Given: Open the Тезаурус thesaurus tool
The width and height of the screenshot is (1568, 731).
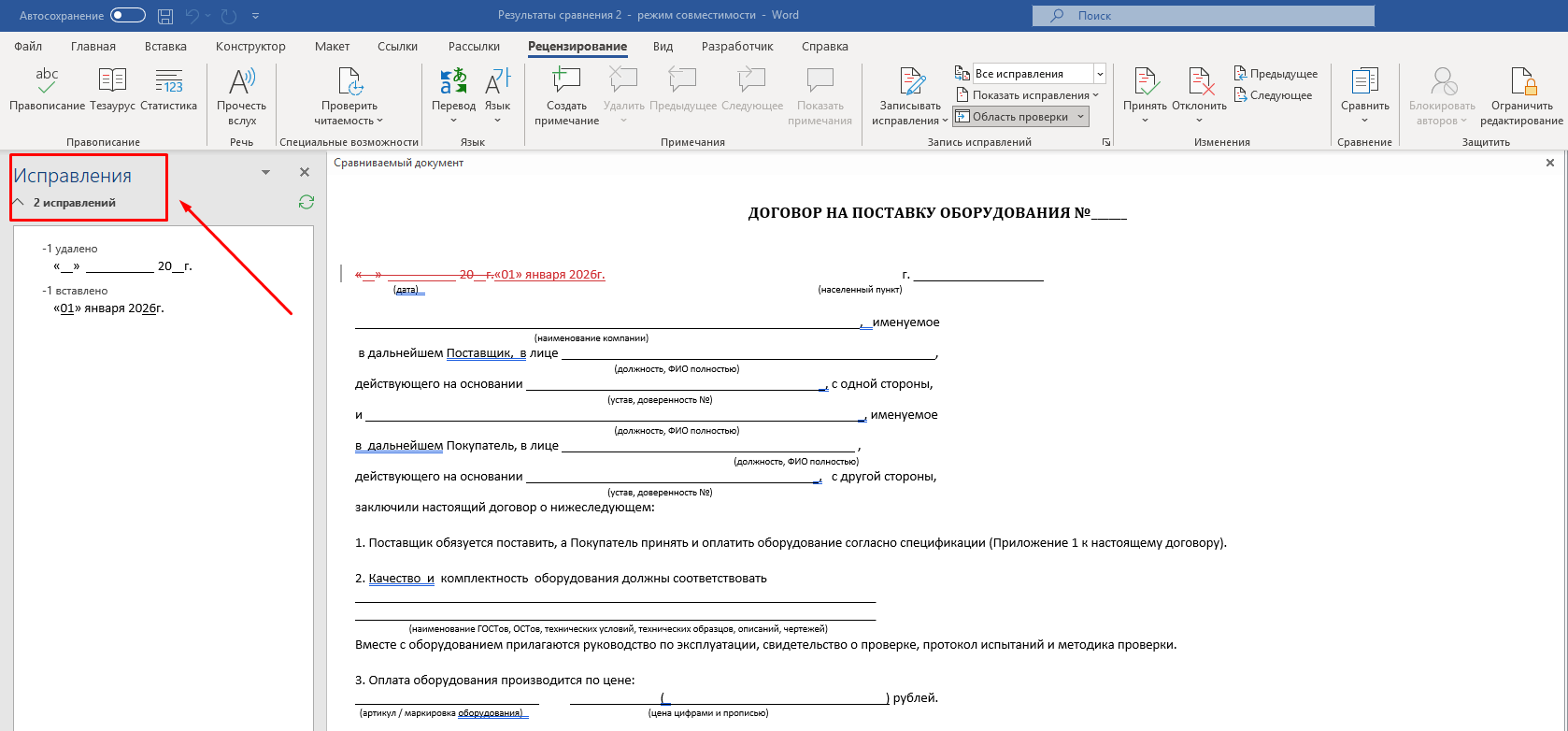Looking at the screenshot, I should coord(112,90).
